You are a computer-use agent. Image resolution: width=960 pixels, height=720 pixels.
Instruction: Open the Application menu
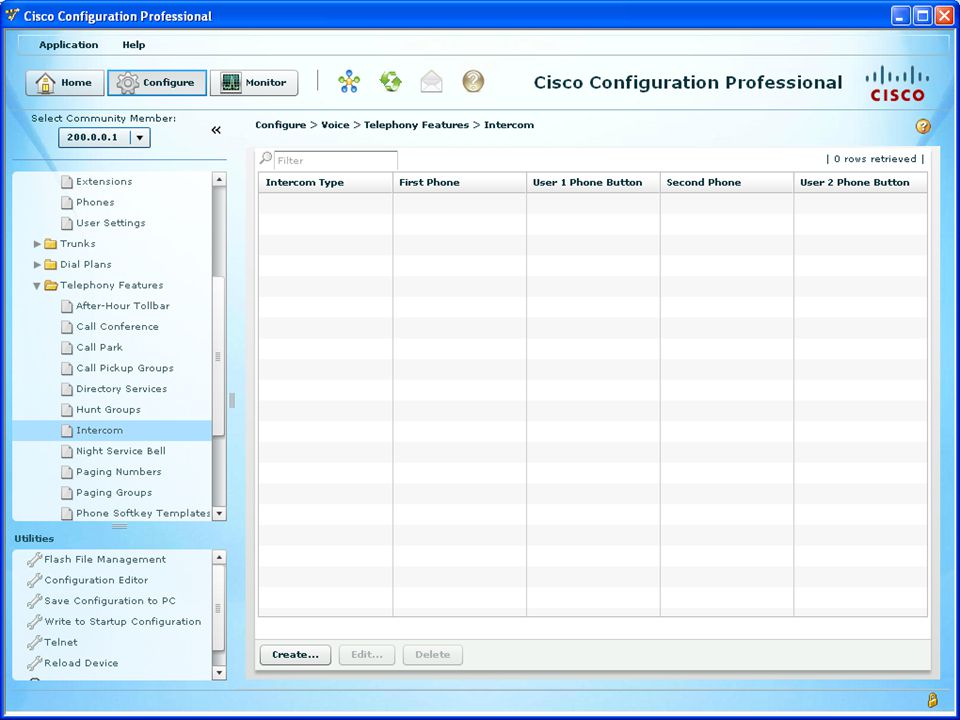pos(69,45)
